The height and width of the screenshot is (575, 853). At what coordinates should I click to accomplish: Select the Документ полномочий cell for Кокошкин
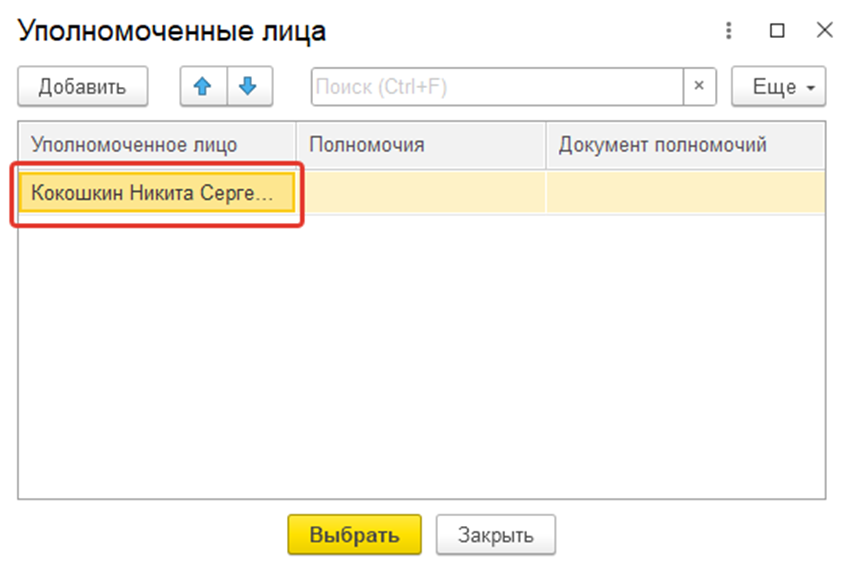tap(685, 193)
